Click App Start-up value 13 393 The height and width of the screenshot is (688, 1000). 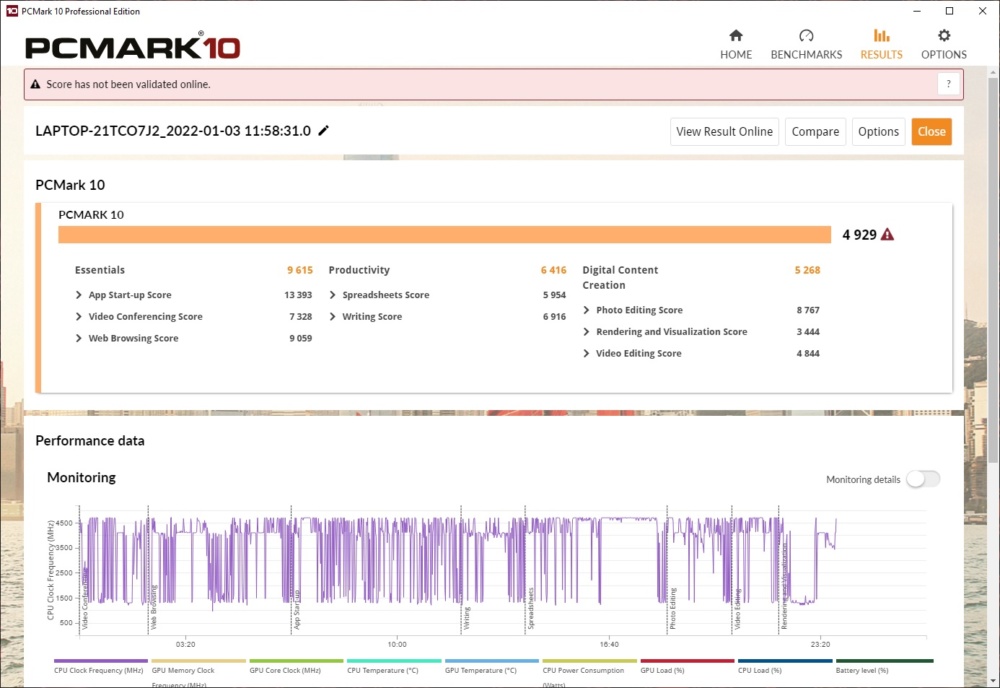tap(298, 295)
